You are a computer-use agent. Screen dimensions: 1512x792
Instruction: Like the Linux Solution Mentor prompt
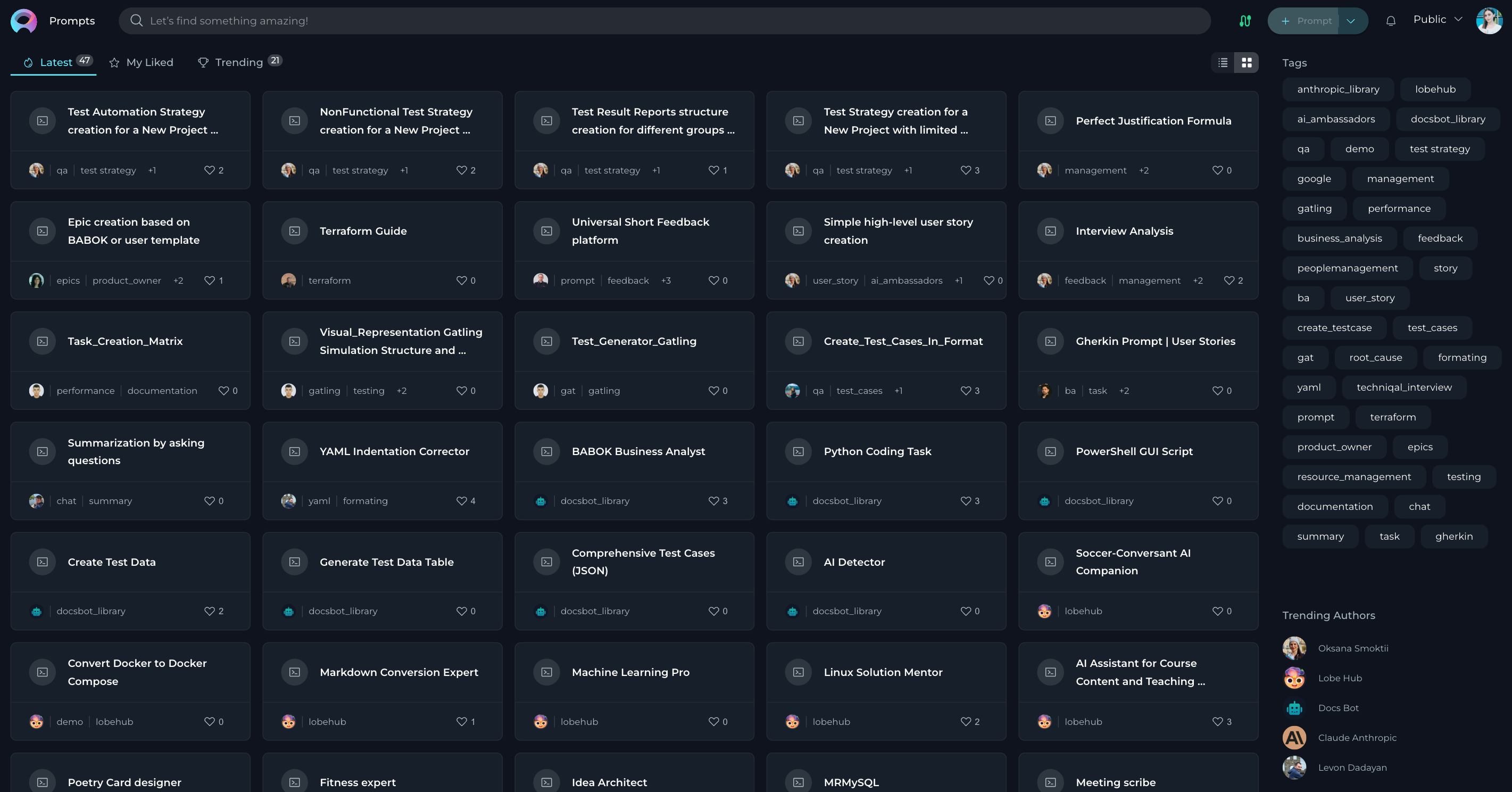(966, 722)
